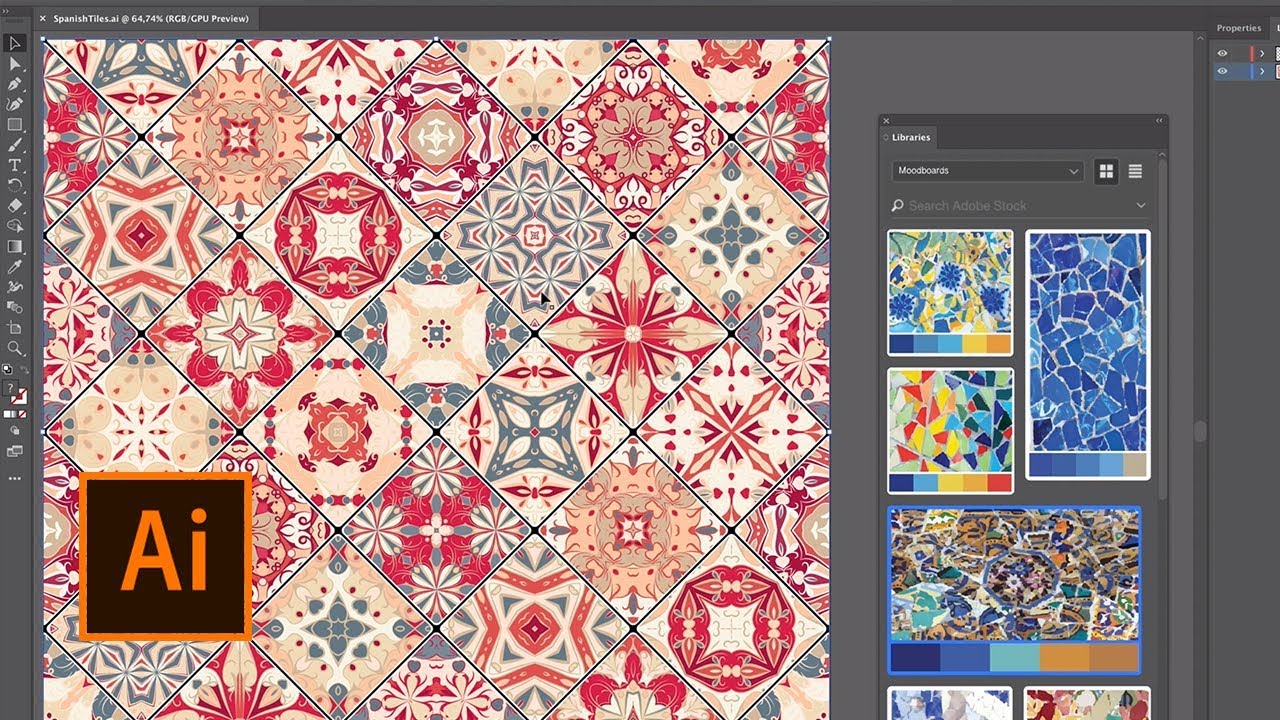
Task: Select the Pen tool
Action: point(15,84)
